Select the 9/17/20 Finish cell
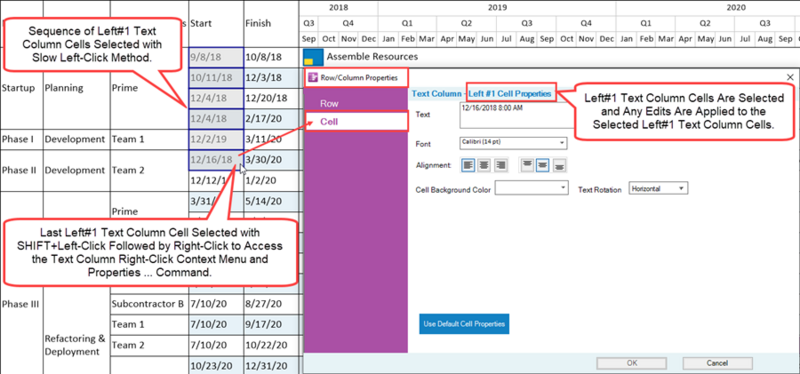The width and height of the screenshot is (800, 374). [271, 325]
